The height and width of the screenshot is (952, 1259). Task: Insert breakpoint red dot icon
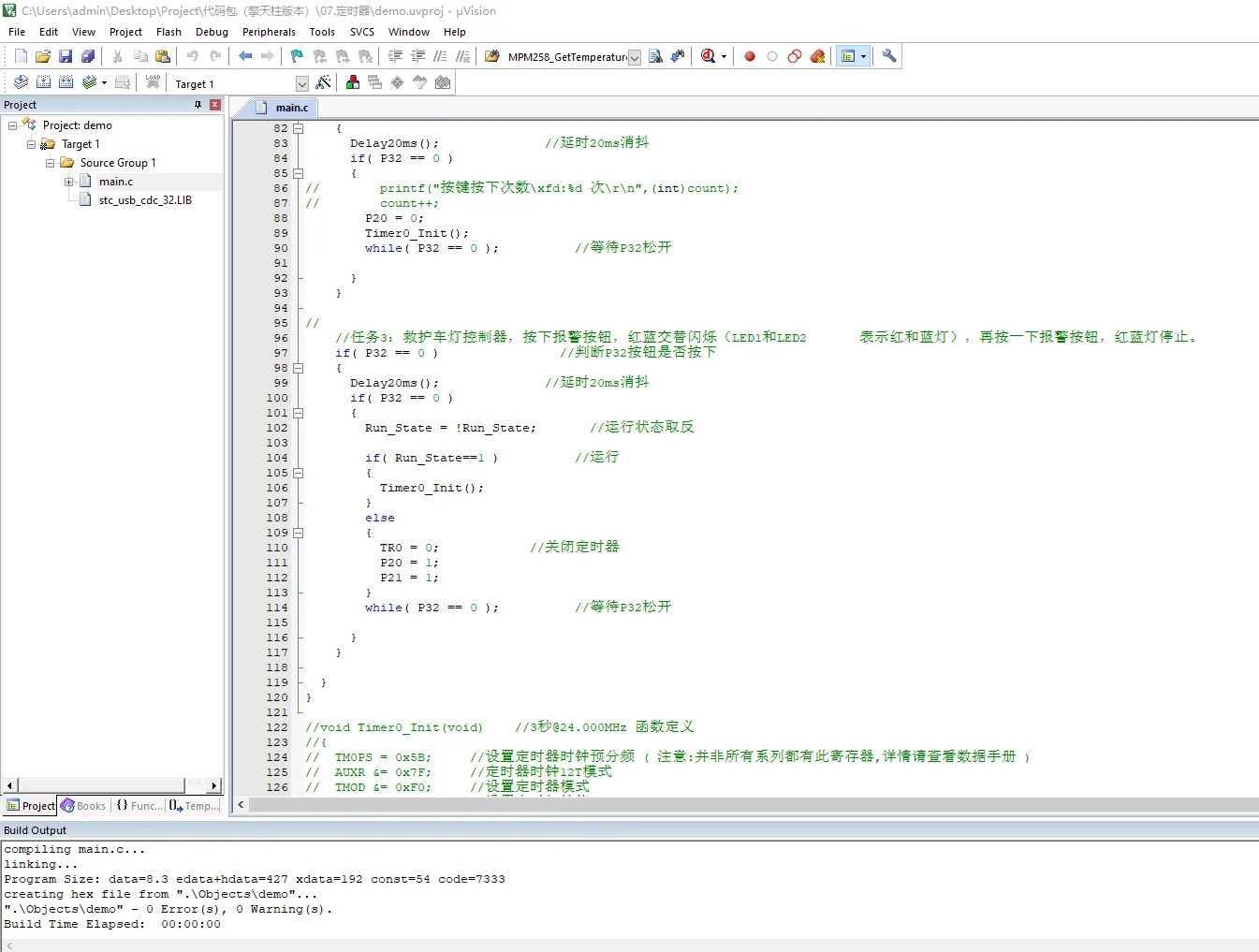click(750, 56)
